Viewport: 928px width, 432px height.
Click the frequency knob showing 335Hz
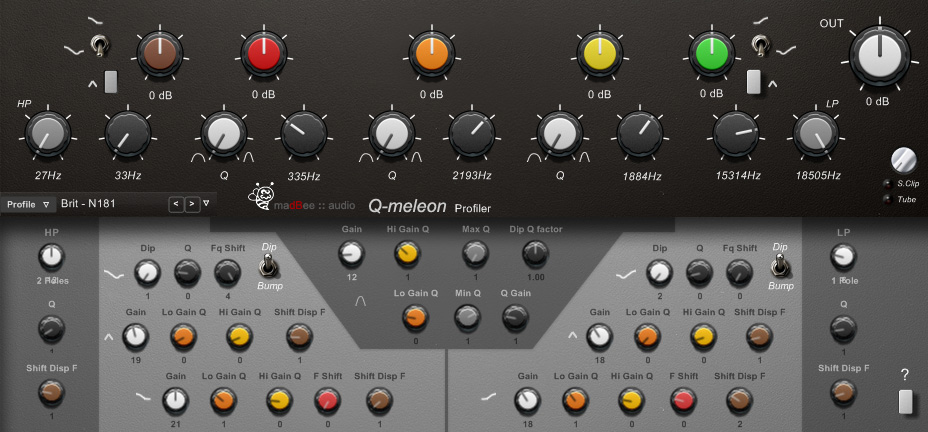pyautogui.click(x=304, y=134)
